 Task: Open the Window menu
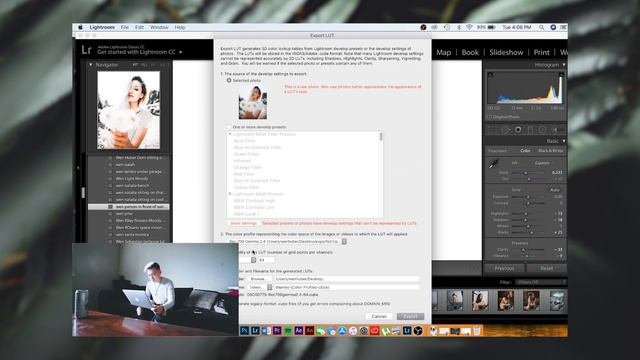click(159, 27)
